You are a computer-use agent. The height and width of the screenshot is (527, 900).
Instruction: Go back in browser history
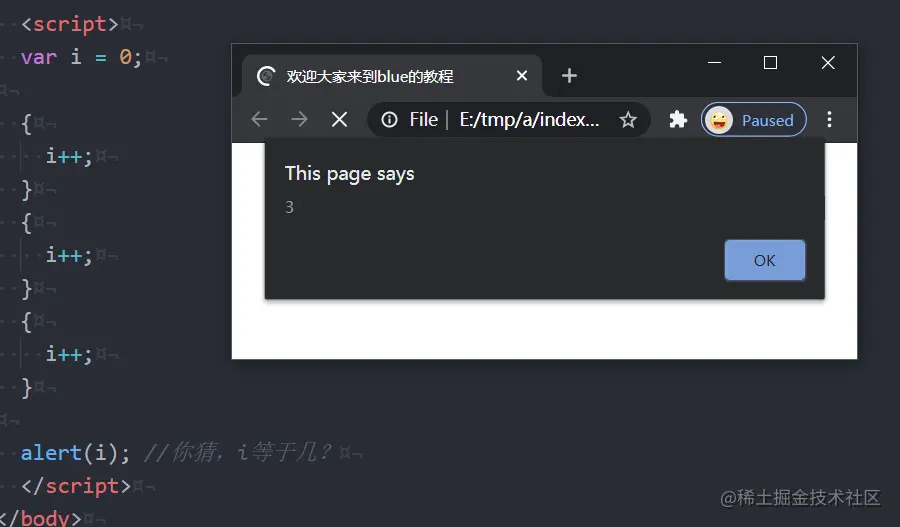tap(259, 119)
